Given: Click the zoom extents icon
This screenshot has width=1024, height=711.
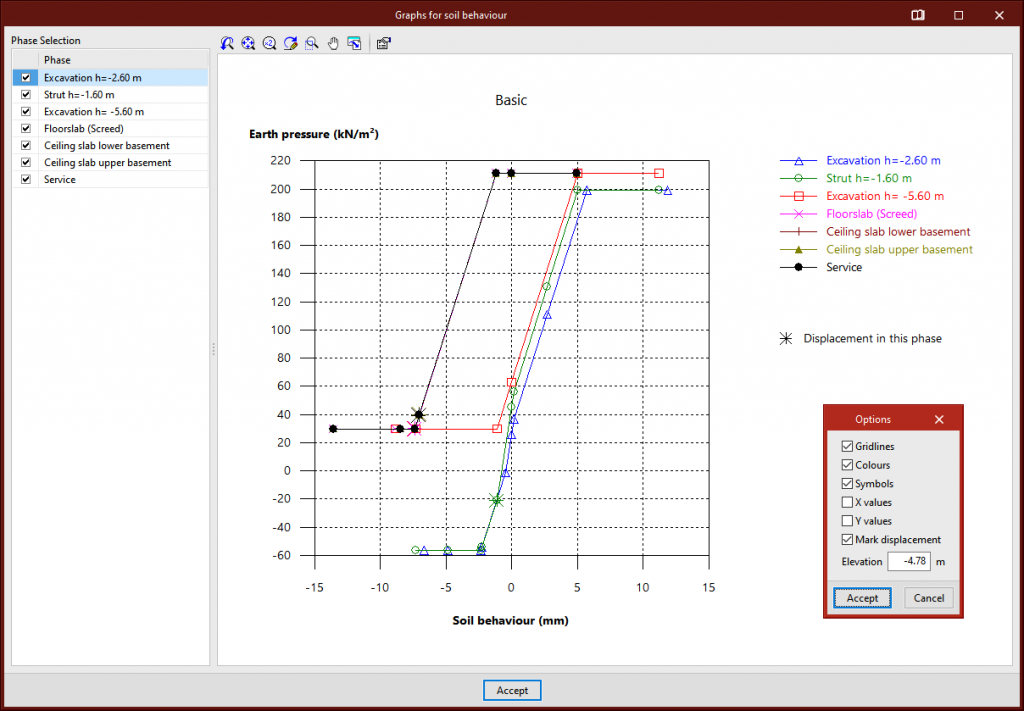Looking at the screenshot, I should point(248,43).
